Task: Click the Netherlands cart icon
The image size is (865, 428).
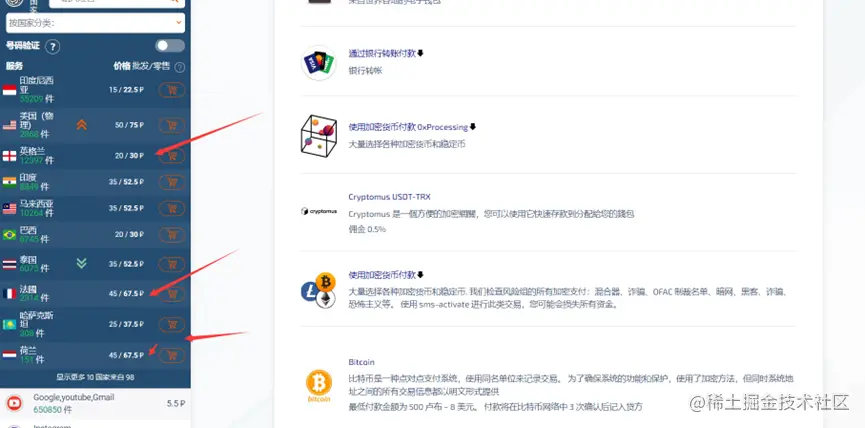Action: click(172, 355)
